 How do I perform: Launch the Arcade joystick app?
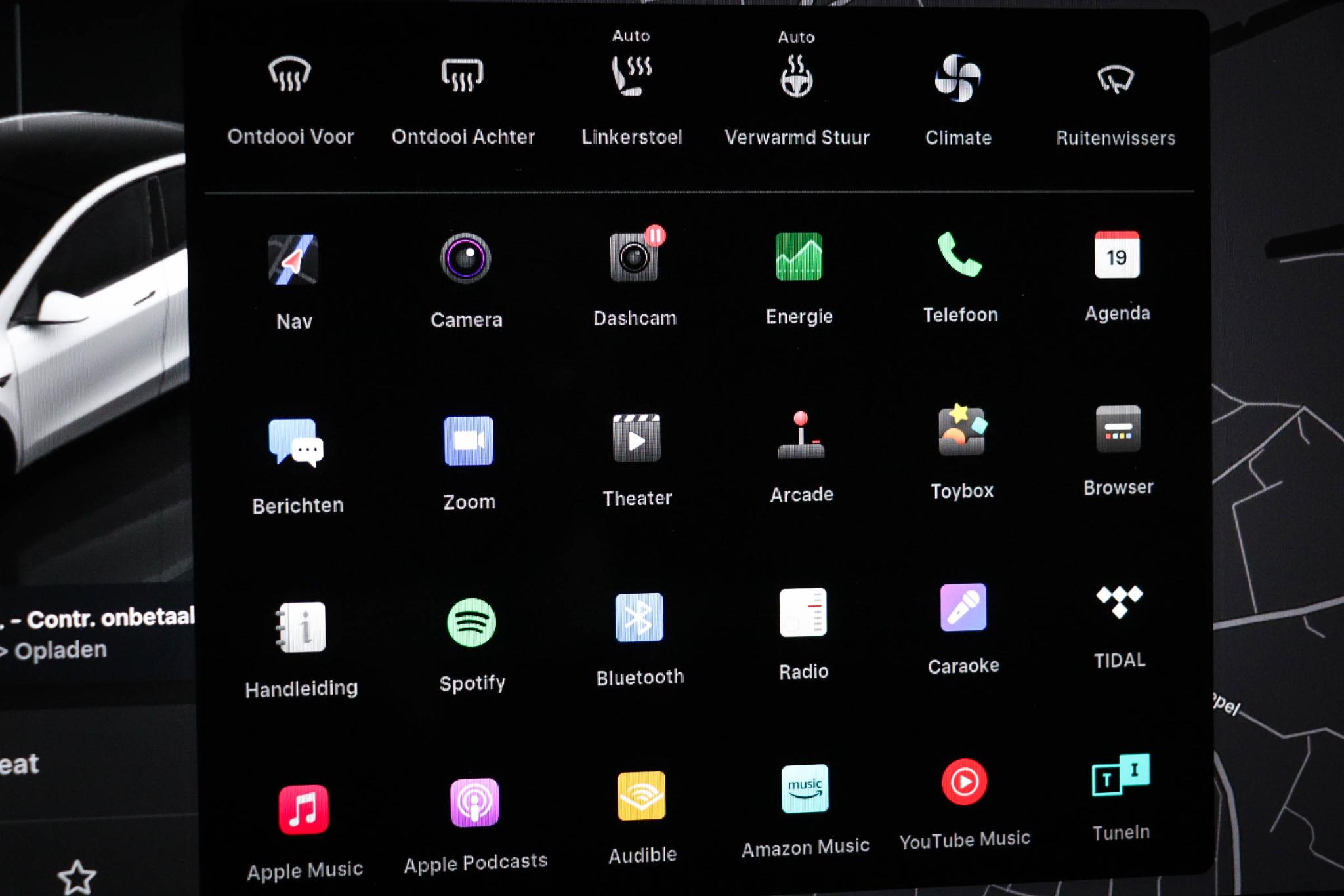tap(801, 436)
